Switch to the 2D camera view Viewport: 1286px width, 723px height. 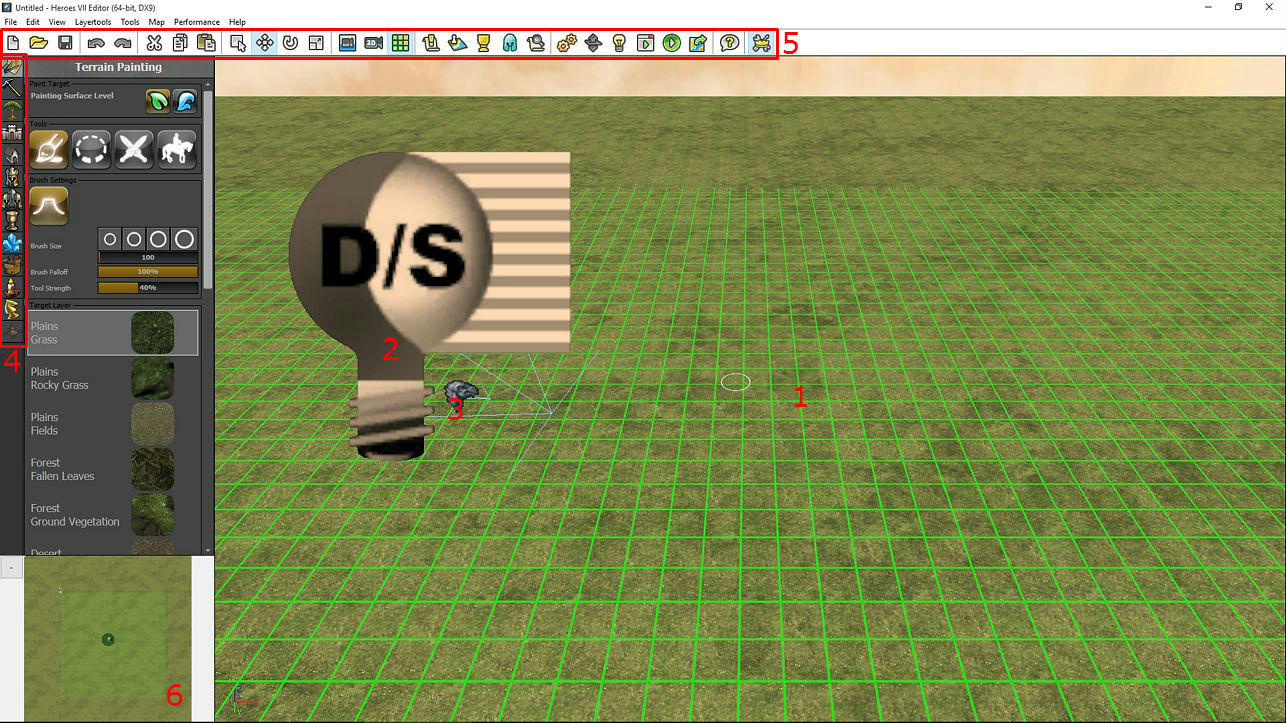click(x=374, y=43)
